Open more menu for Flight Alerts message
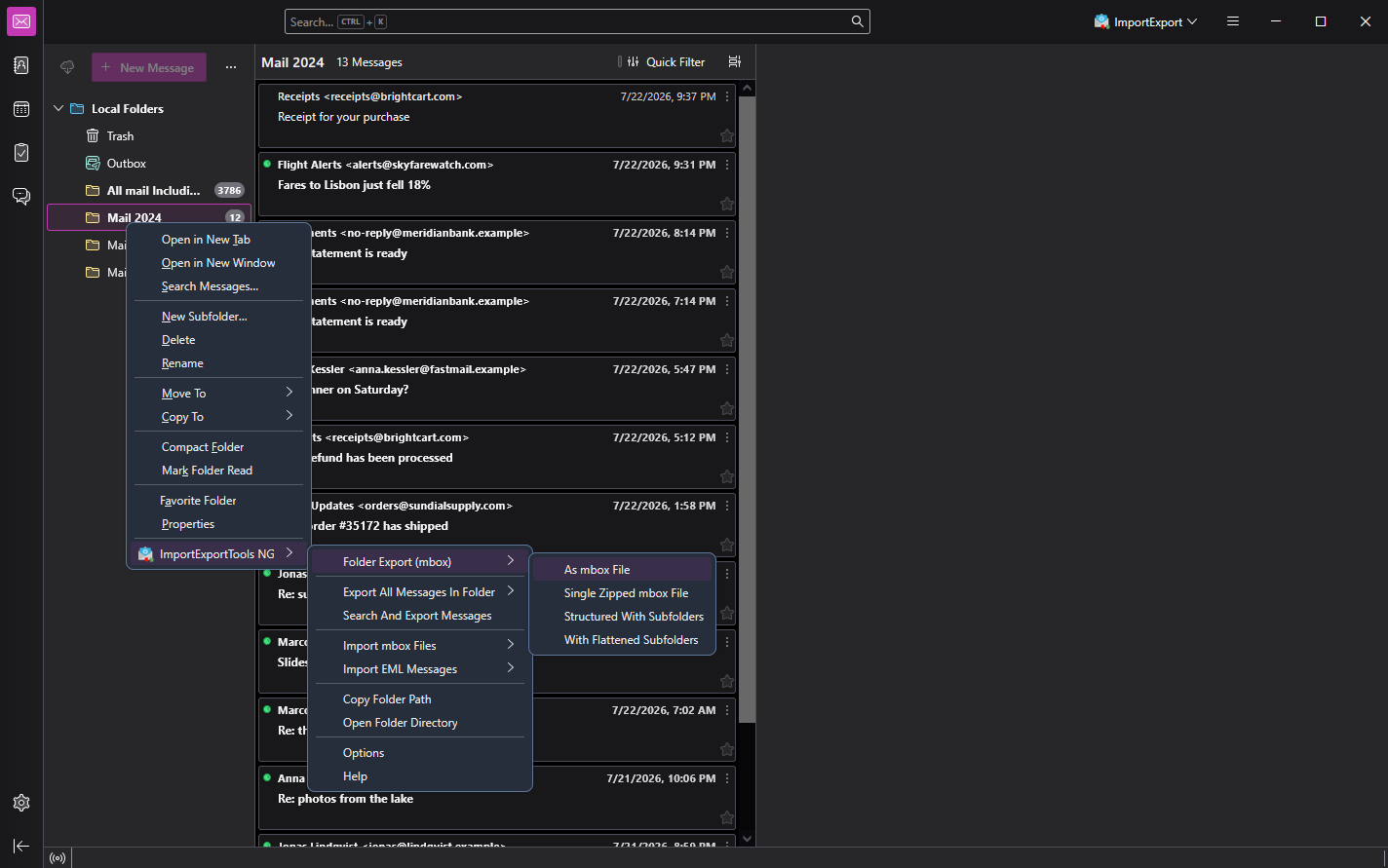The height and width of the screenshot is (868, 1388). pos(727,165)
